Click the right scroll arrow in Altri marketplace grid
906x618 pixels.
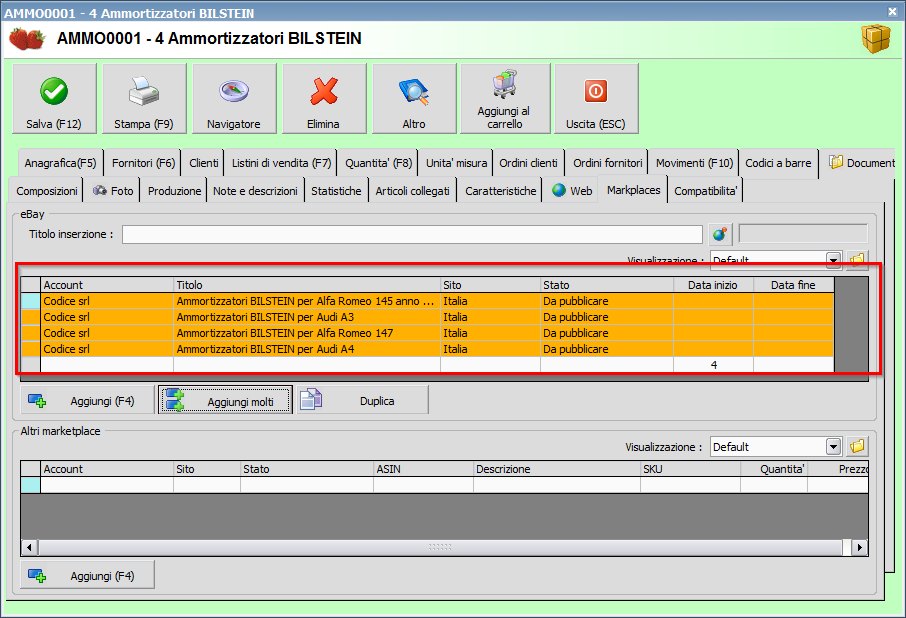tap(860, 547)
